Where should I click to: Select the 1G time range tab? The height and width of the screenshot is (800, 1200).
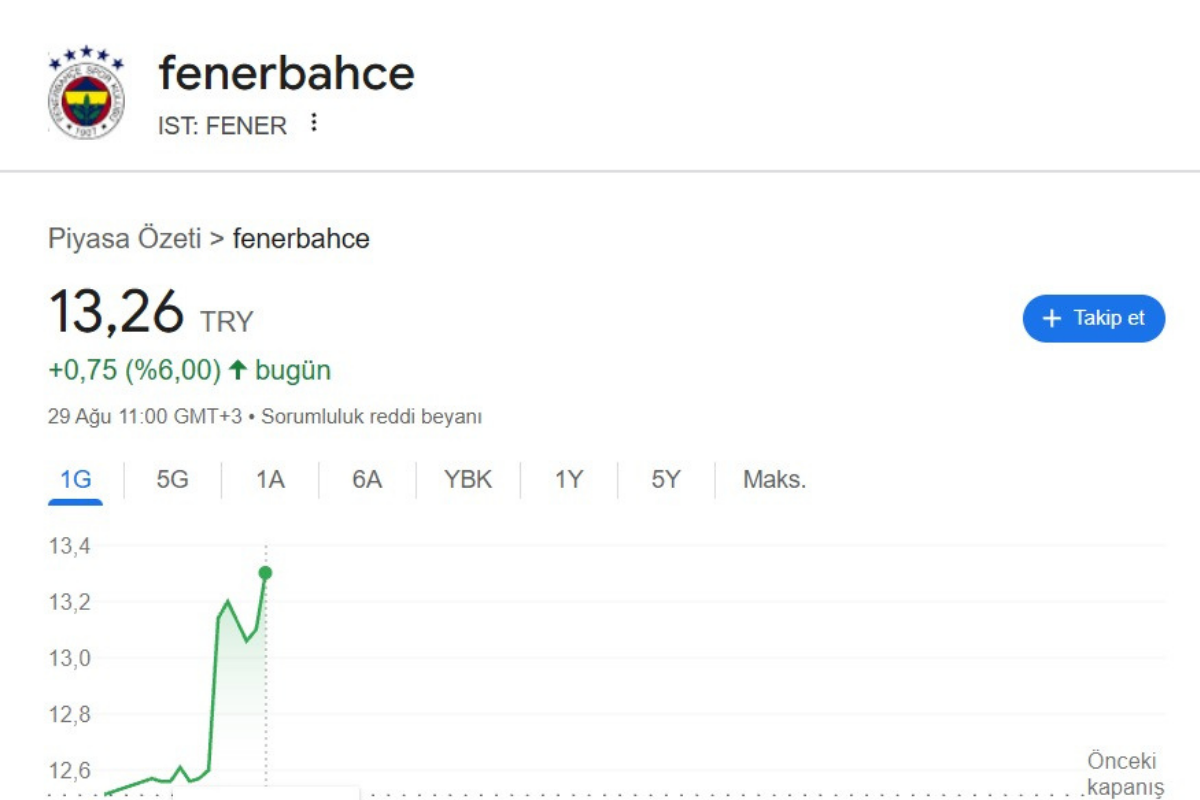tap(76, 480)
